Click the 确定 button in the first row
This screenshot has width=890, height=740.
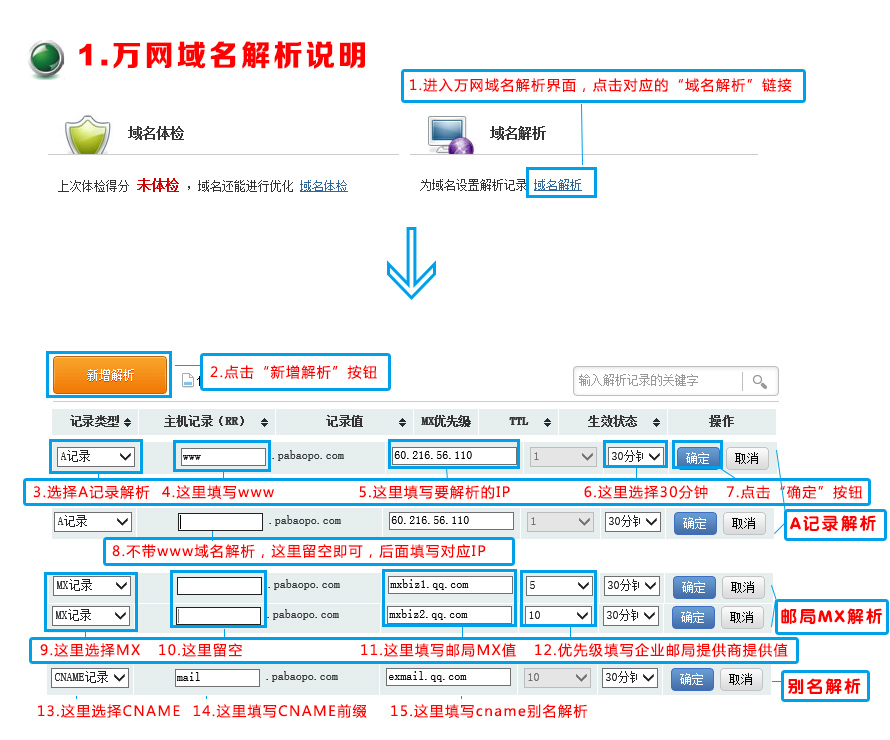tap(696, 456)
